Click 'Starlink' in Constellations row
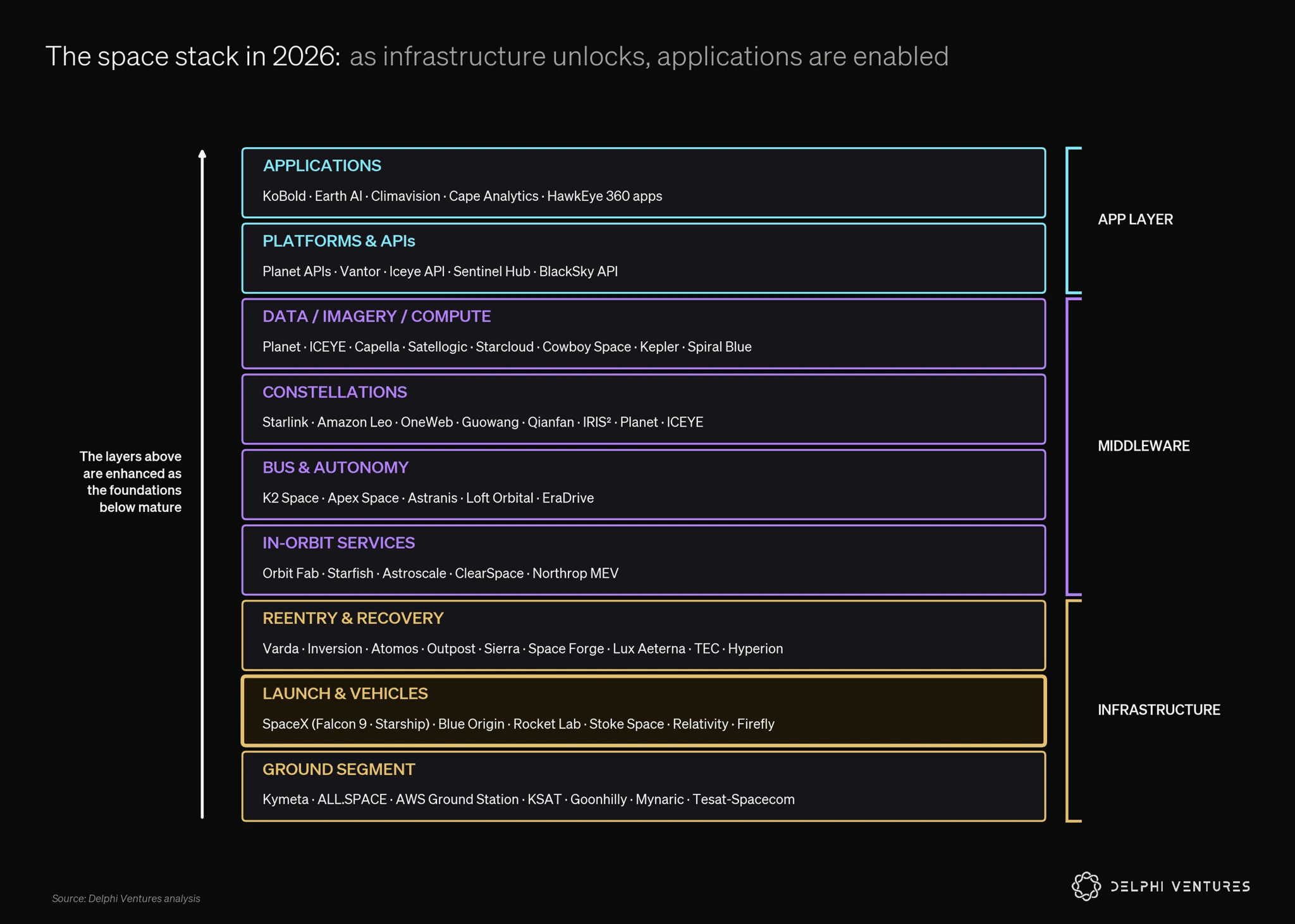 coord(285,422)
